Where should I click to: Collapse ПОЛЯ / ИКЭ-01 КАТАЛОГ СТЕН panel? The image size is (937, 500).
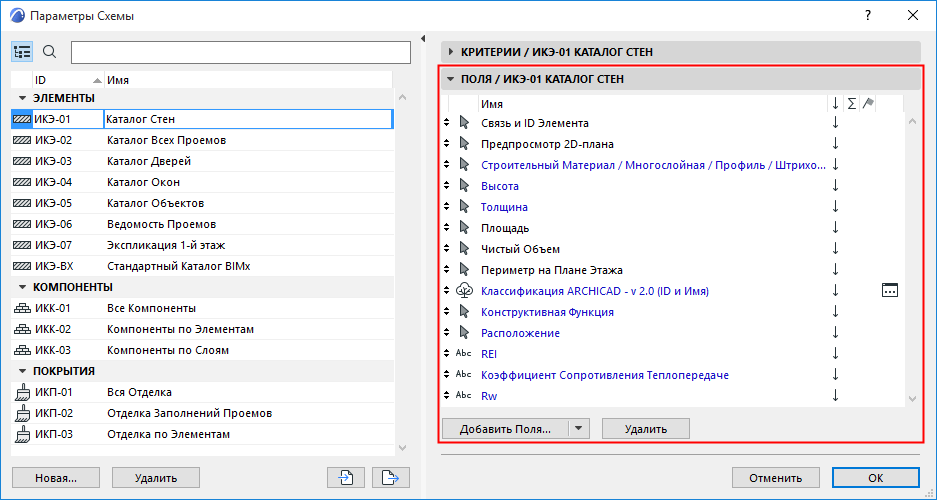coord(451,79)
